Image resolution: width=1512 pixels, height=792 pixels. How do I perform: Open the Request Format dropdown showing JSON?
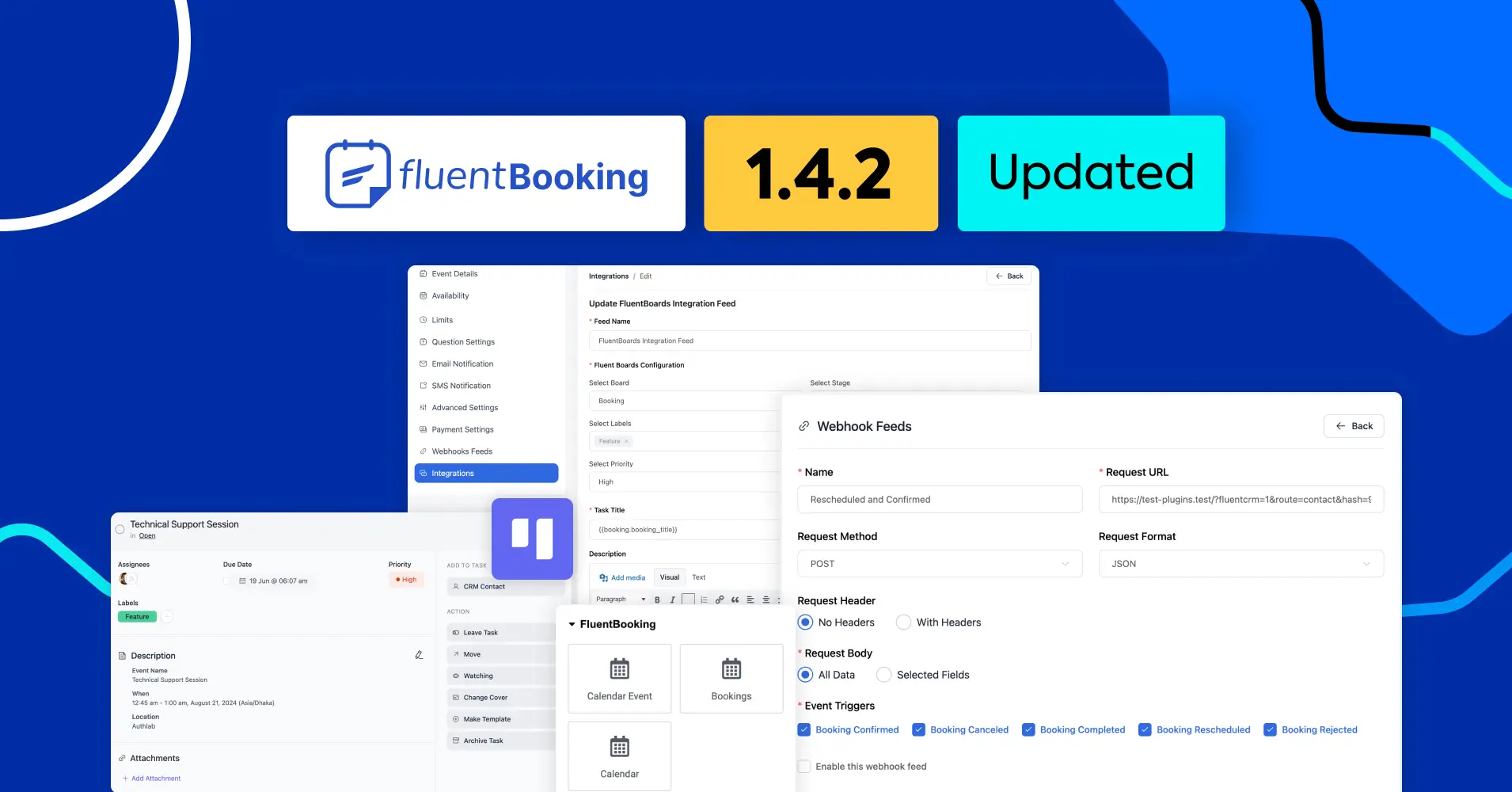click(x=1240, y=564)
